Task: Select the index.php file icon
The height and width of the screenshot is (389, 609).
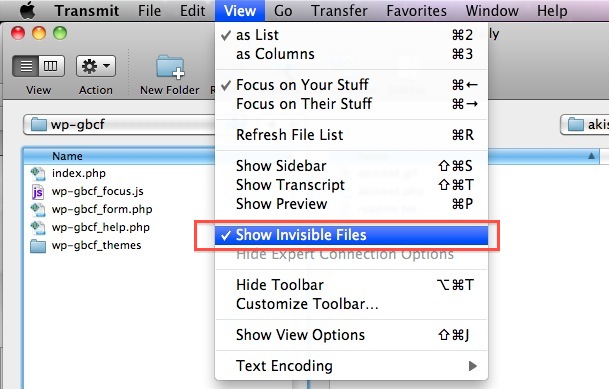Action: (38, 173)
